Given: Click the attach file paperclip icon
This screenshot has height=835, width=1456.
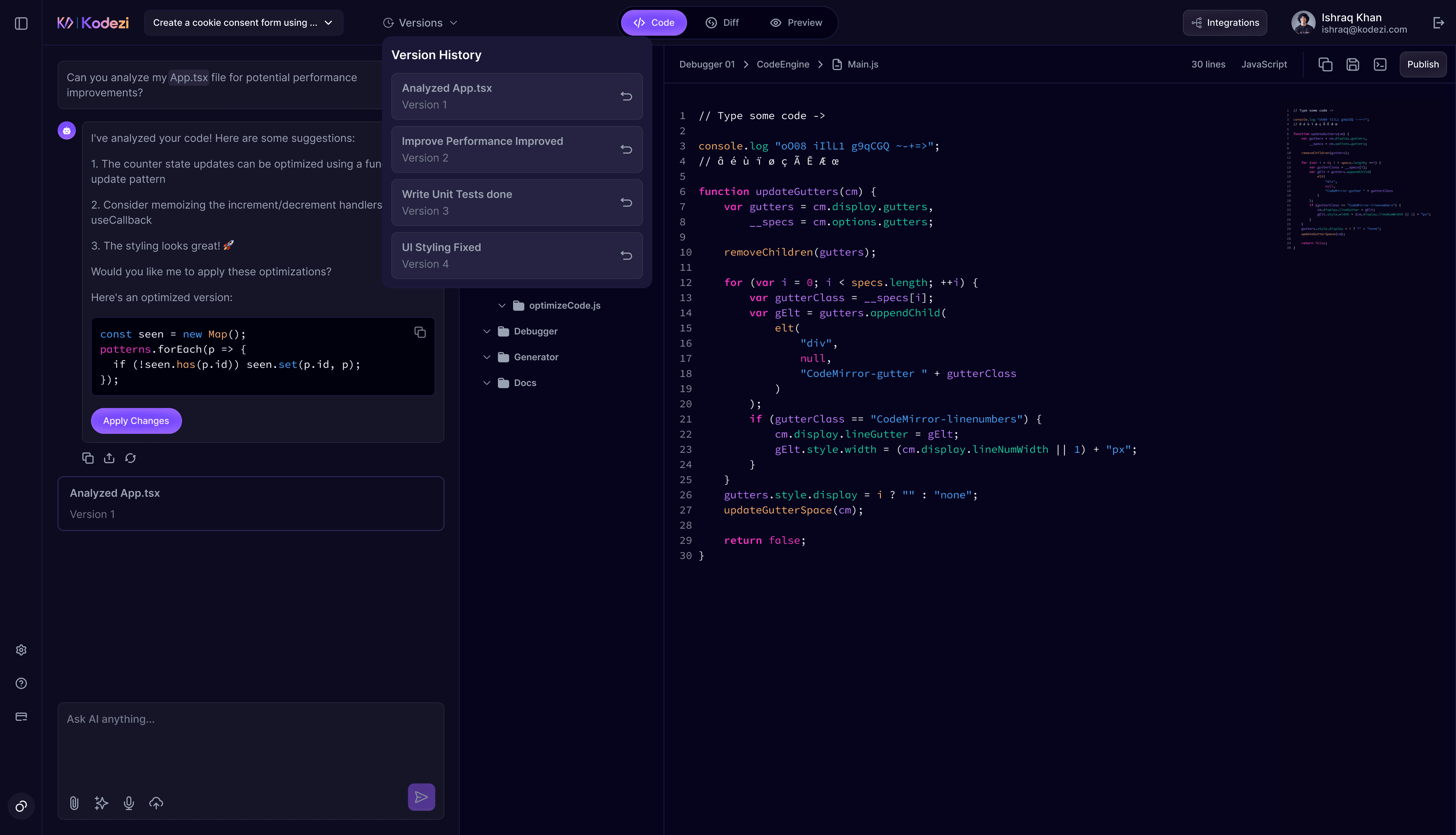Looking at the screenshot, I should pyautogui.click(x=74, y=803).
